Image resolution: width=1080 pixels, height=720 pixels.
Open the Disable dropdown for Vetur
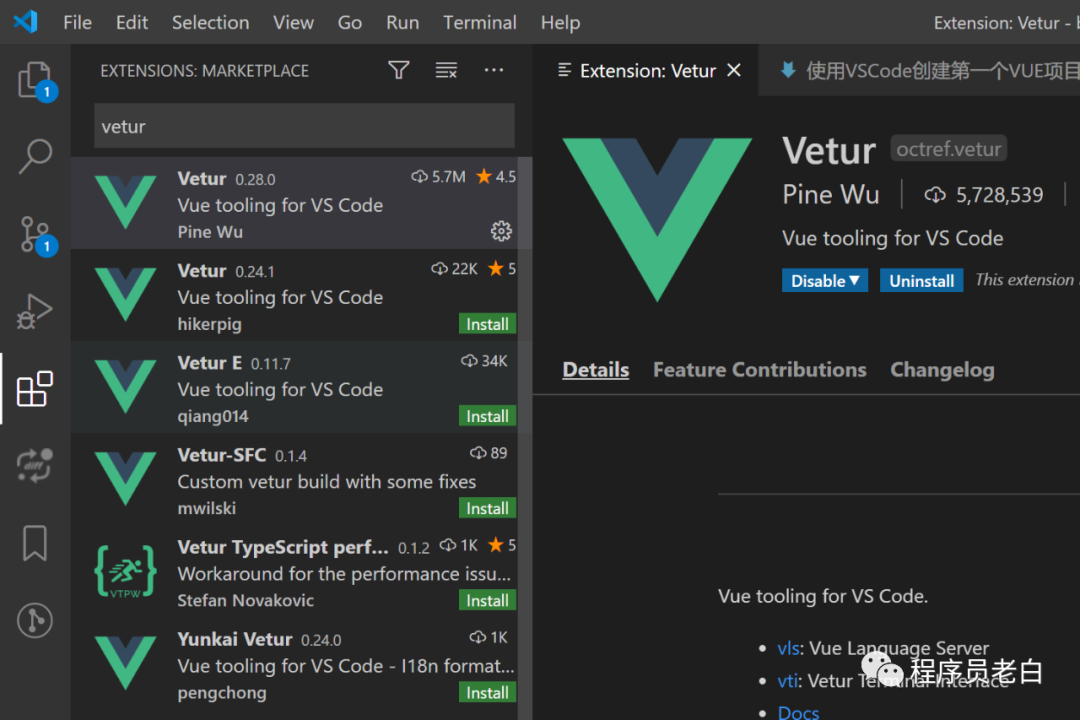[x=824, y=280]
